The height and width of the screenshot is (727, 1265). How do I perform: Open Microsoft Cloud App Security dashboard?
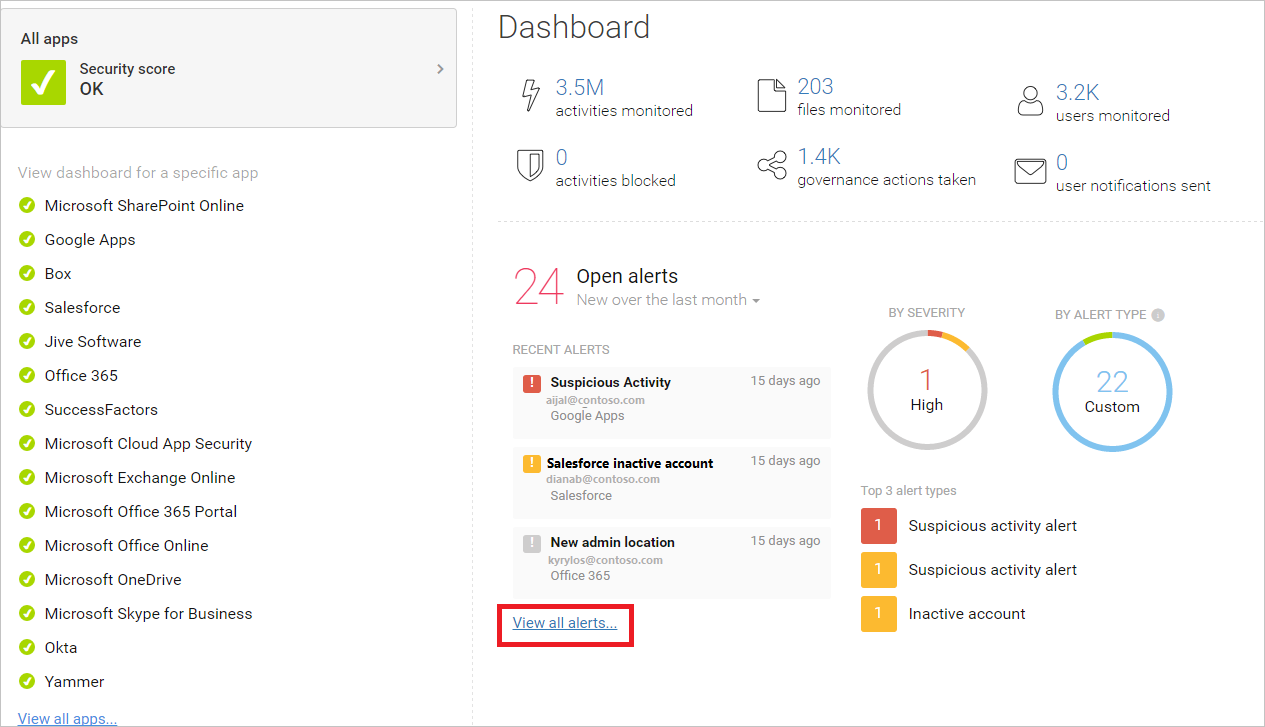[148, 443]
